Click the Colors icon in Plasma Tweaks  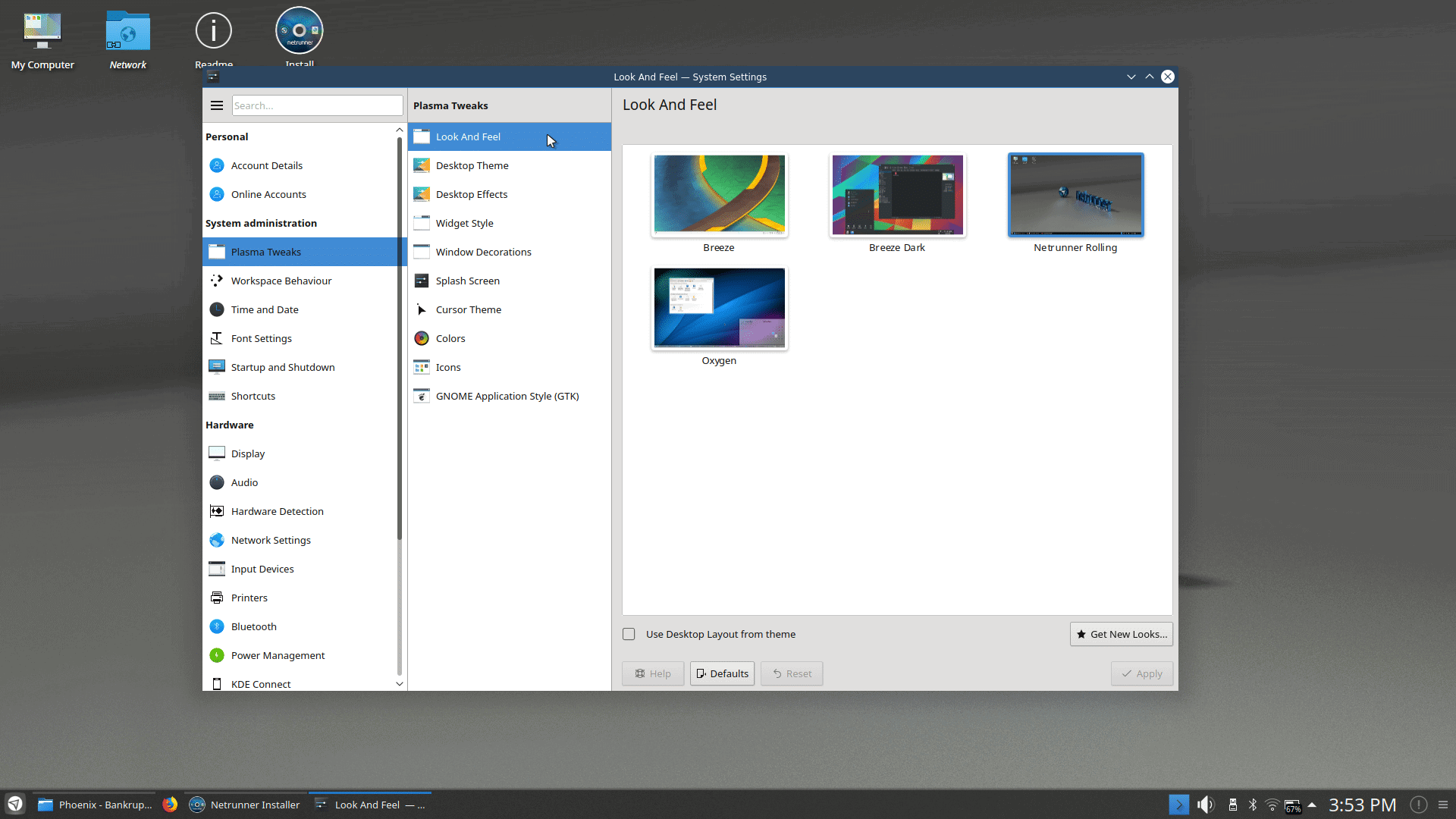coord(421,338)
